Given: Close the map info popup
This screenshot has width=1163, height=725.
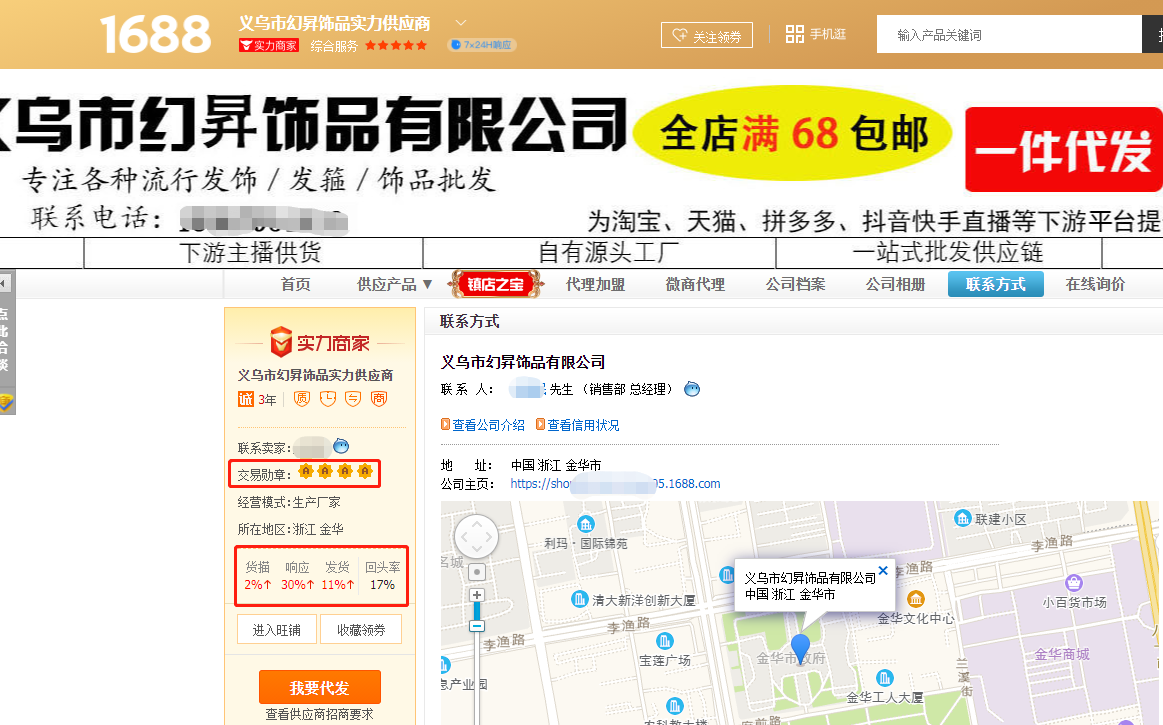Looking at the screenshot, I should pyautogui.click(x=883, y=571).
